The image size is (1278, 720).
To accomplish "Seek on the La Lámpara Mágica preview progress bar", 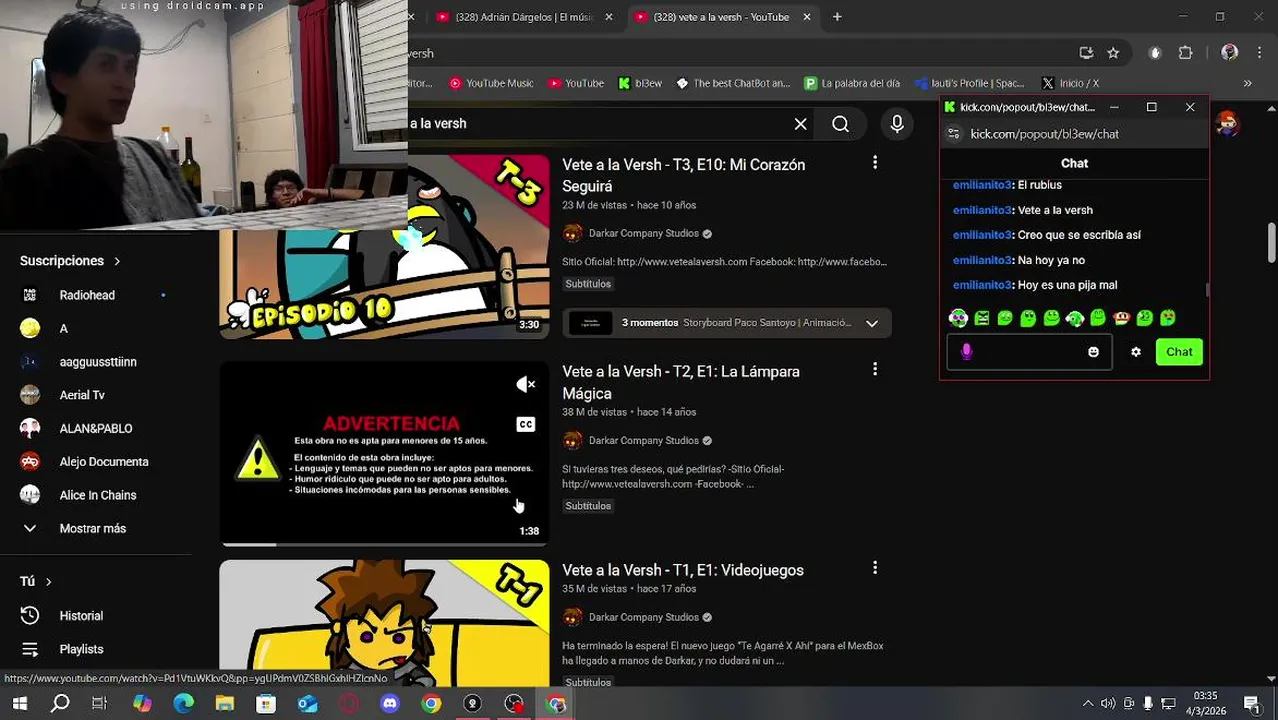I will (x=384, y=544).
